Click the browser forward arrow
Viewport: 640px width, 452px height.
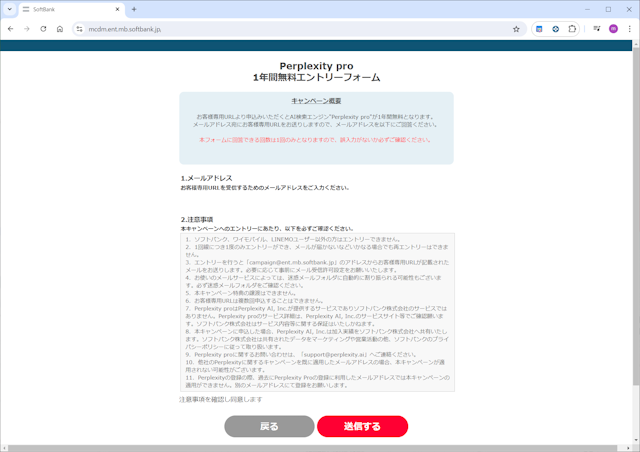point(27,29)
